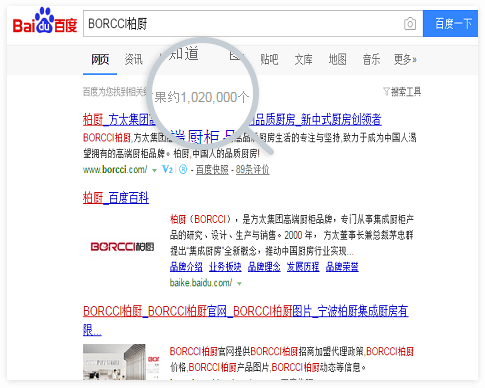The height and width of the screenshot is (388, 485).
Task: Open the 柏厨_方太集团 result title
Action: [x=232, y=119]
